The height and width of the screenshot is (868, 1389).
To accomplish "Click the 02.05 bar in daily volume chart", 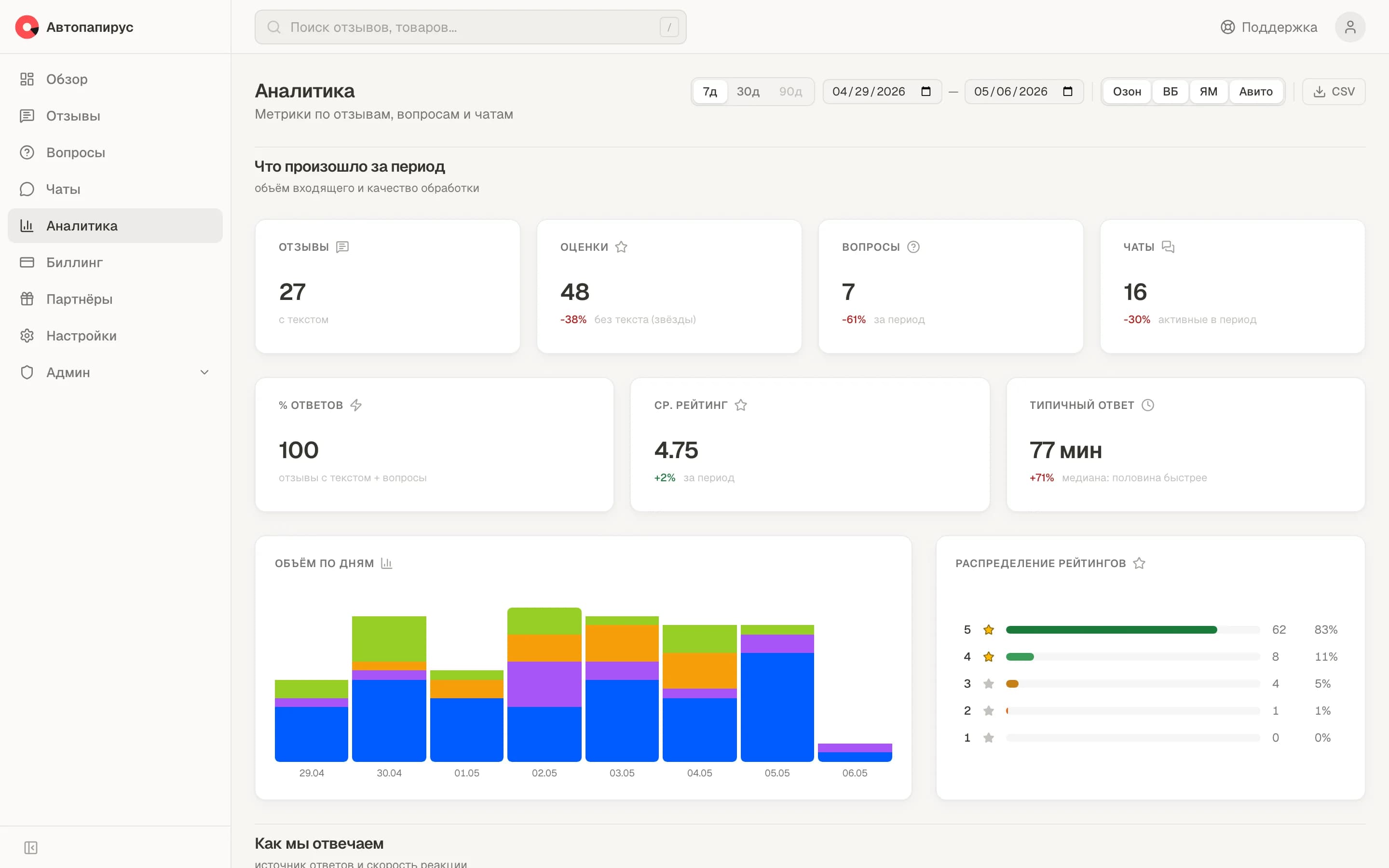I will (544, 684).
